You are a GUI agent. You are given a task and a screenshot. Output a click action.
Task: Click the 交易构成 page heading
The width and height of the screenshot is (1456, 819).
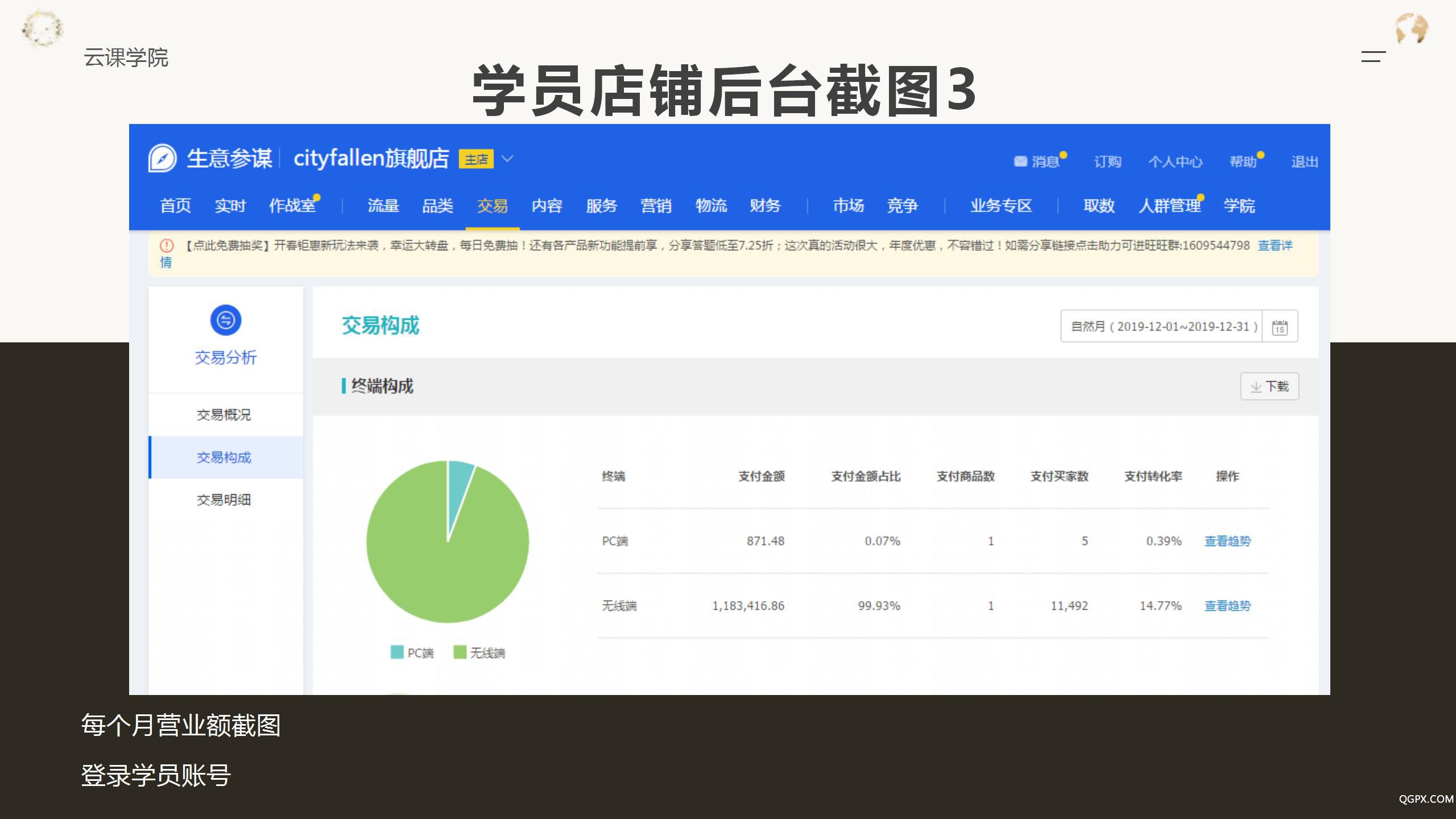point(380,325)
